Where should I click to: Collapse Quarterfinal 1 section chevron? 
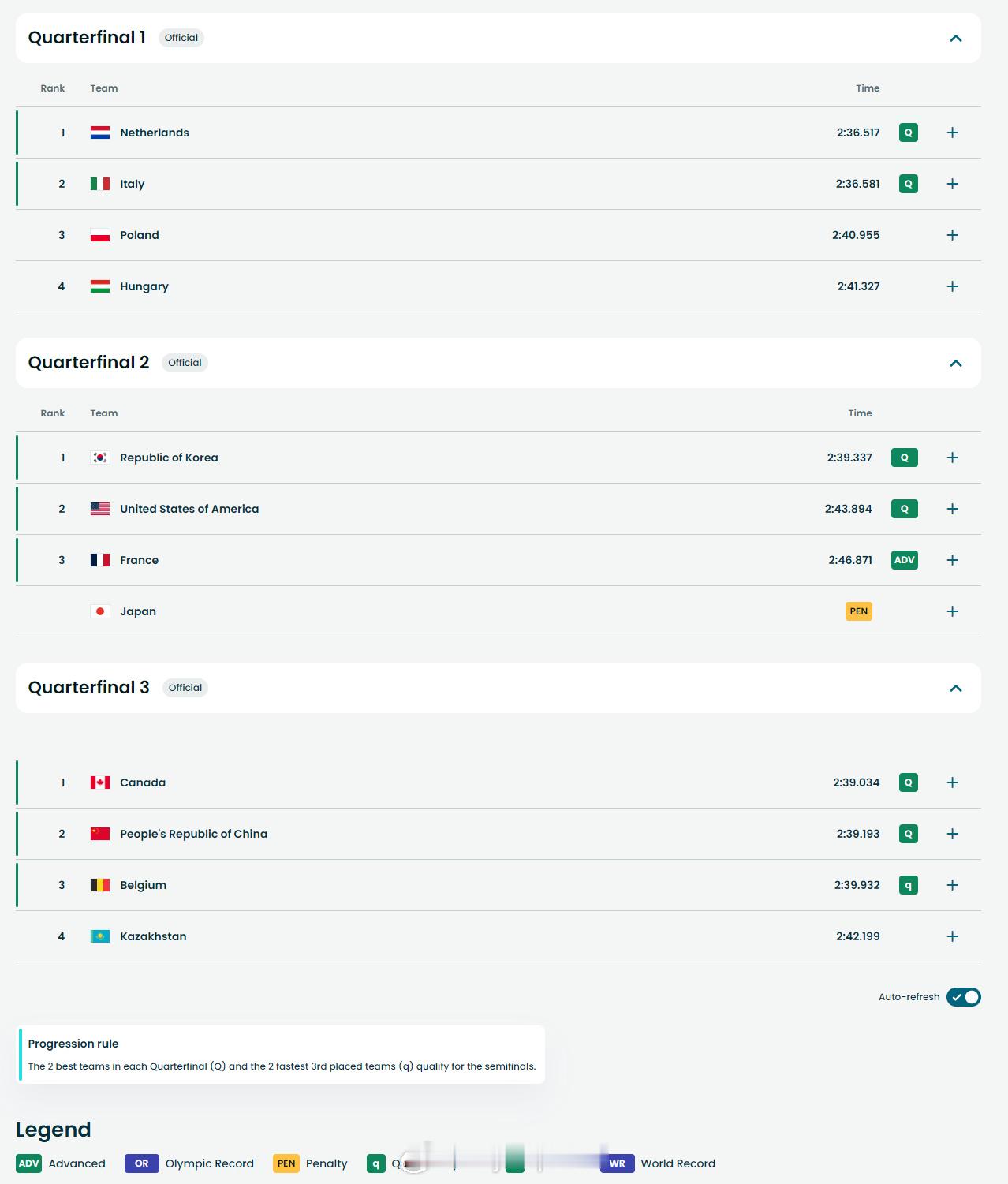[955, 38]
